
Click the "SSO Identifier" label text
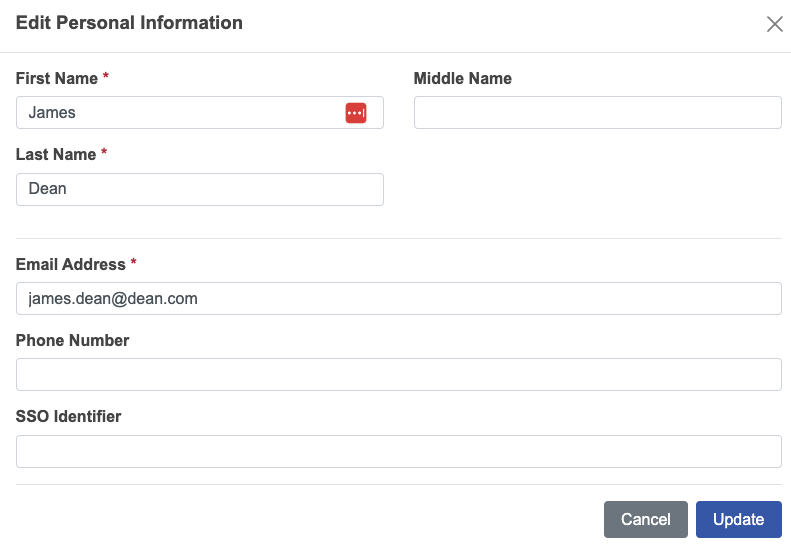point(68,417)
